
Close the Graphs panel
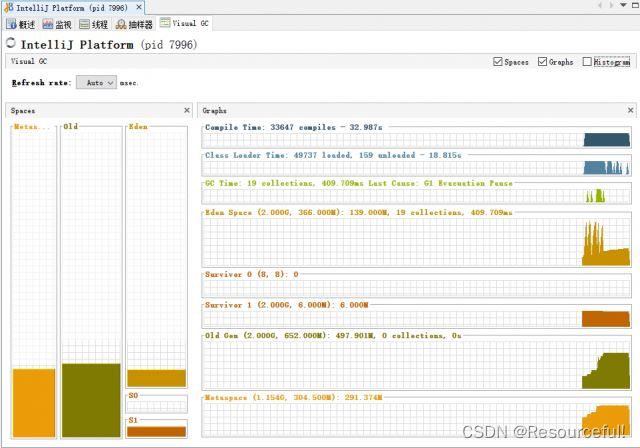pyautogui.click(x=631, y=110)
